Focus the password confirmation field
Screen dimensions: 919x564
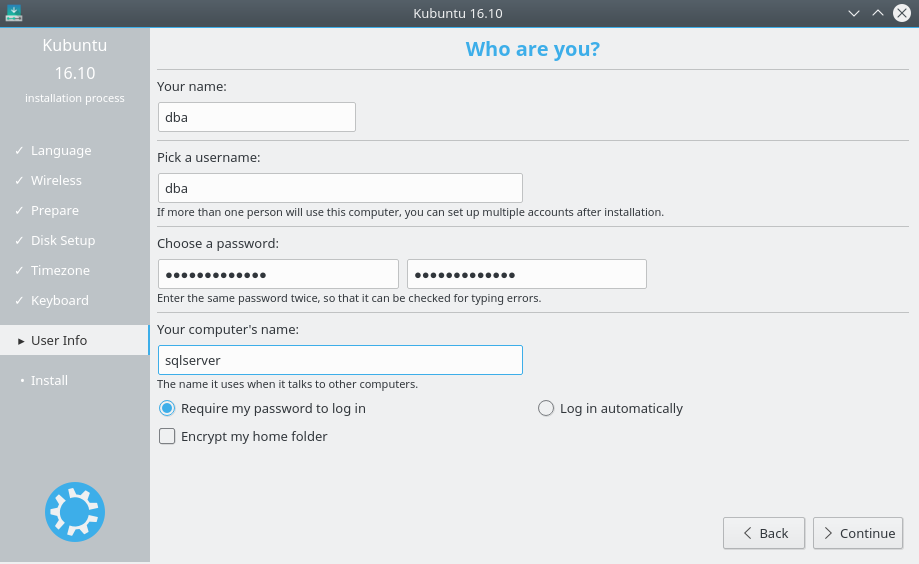click(x=527, y=274)
